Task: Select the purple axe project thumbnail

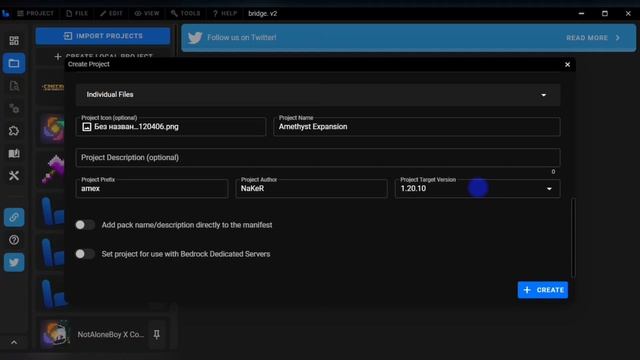Action: (x=53, y=169)
